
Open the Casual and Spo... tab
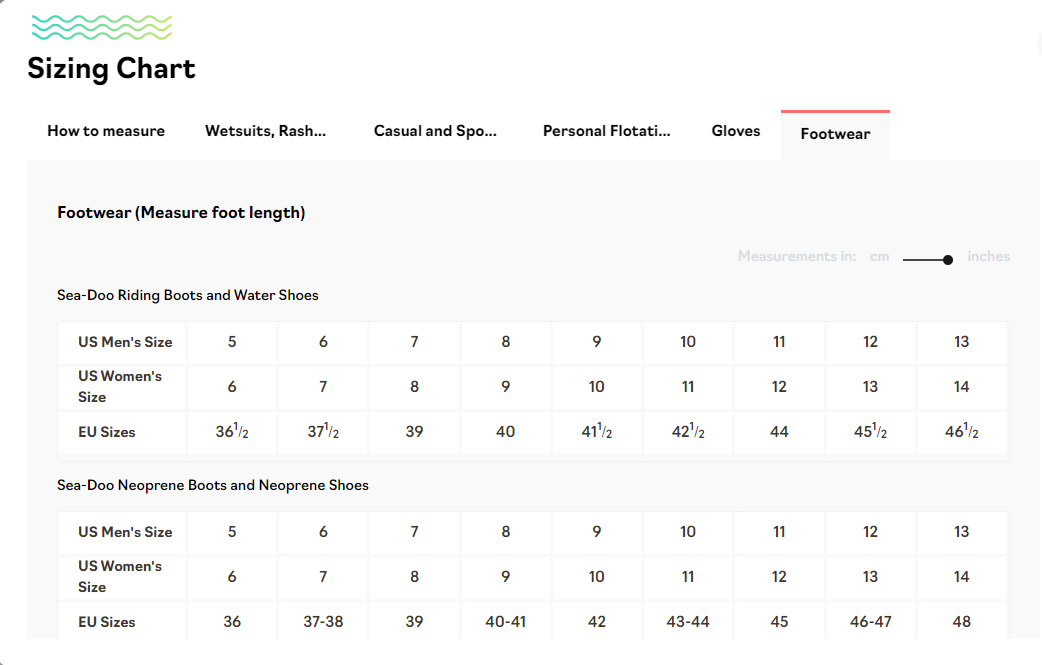(435, 131)
